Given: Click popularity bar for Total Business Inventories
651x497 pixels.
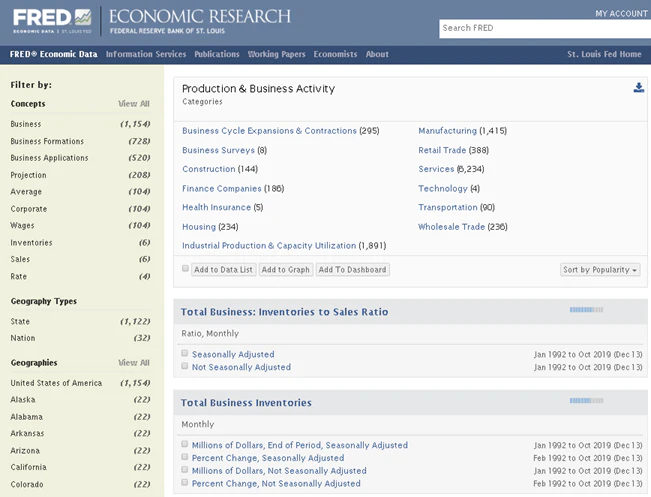Looking at the screenshot, I should (x=586, y=401).
